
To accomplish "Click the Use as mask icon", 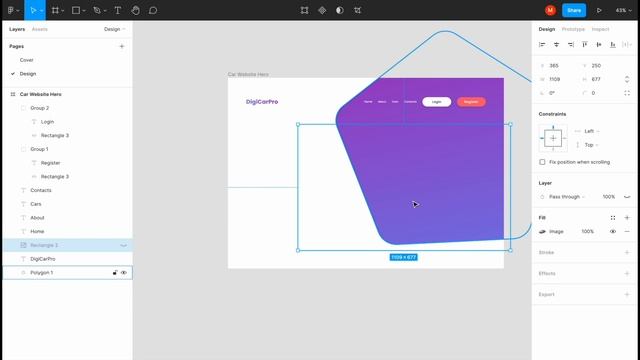I will click(340, 10).
